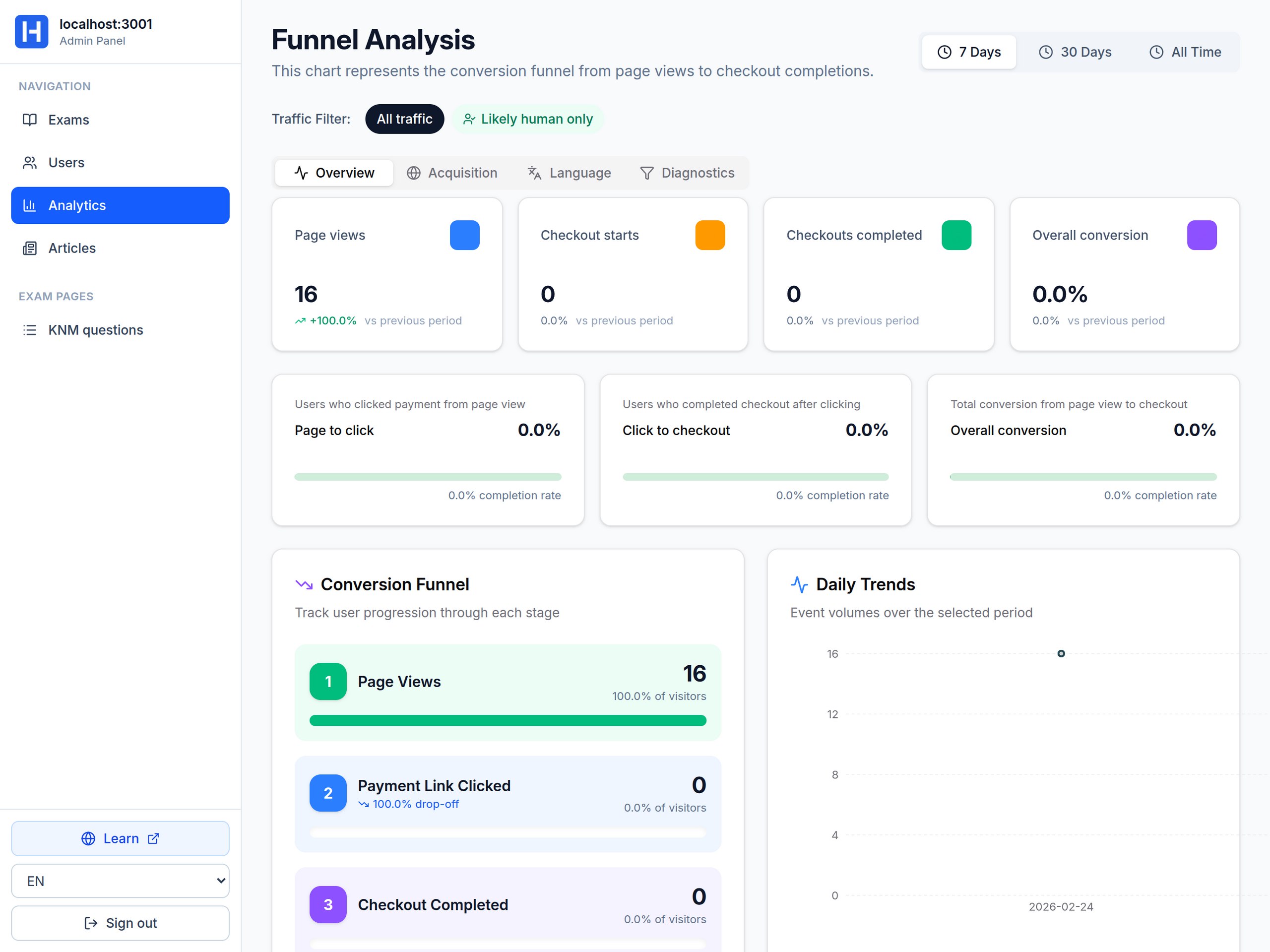Click the Daily Trends activity icon
Viewport: 1270px width, 952px height.
point(799,584)
